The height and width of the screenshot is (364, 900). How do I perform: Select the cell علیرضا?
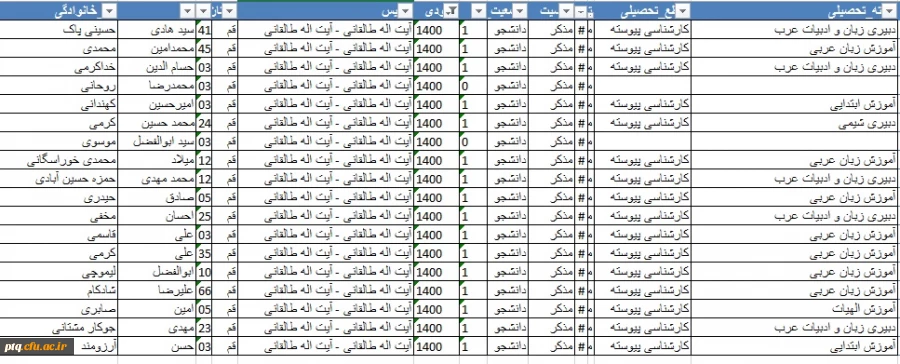pos(177,291)
